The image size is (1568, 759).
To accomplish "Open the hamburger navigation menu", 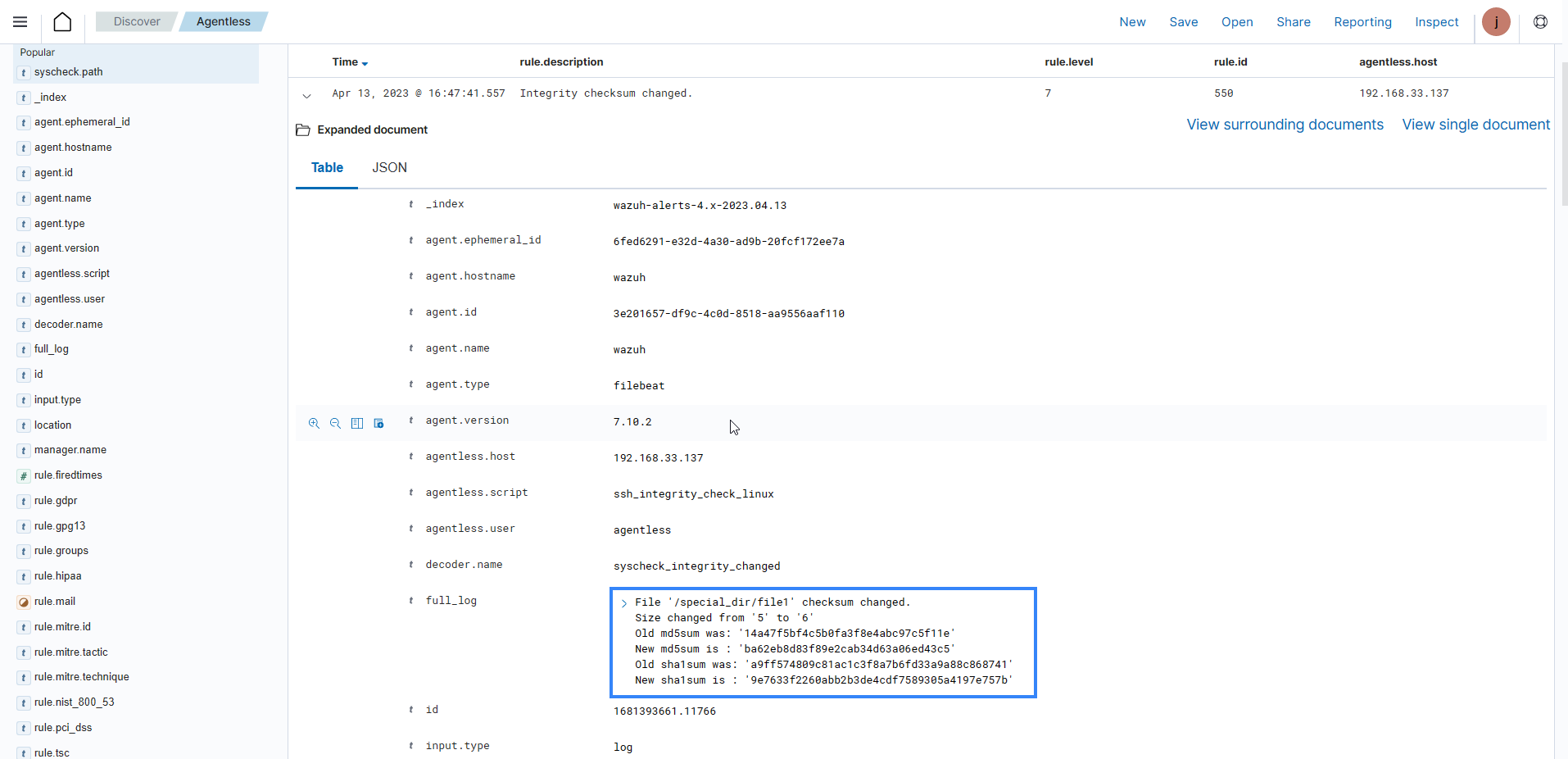I will coord(20,22).
